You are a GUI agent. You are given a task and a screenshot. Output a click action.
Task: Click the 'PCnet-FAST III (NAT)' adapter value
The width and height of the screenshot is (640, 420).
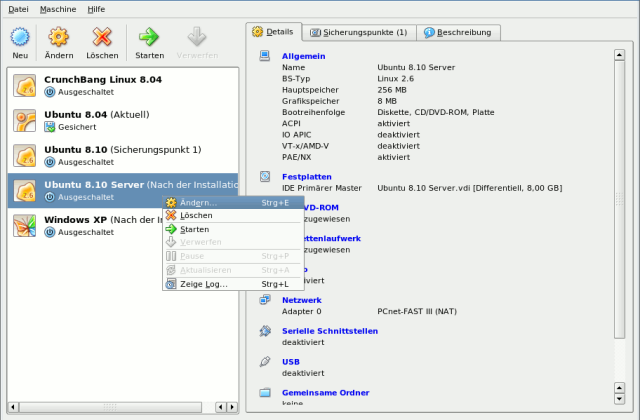[x=417, y=311]
